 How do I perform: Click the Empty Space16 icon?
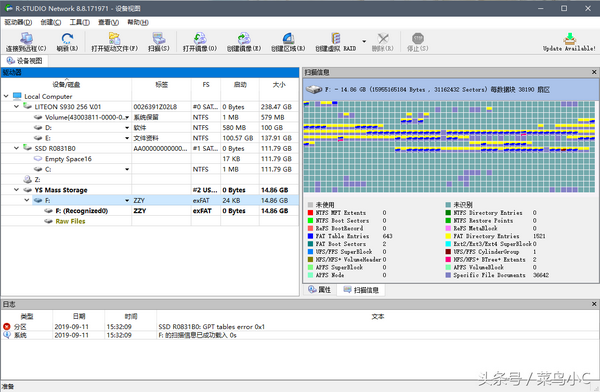(x=38, y=158)
